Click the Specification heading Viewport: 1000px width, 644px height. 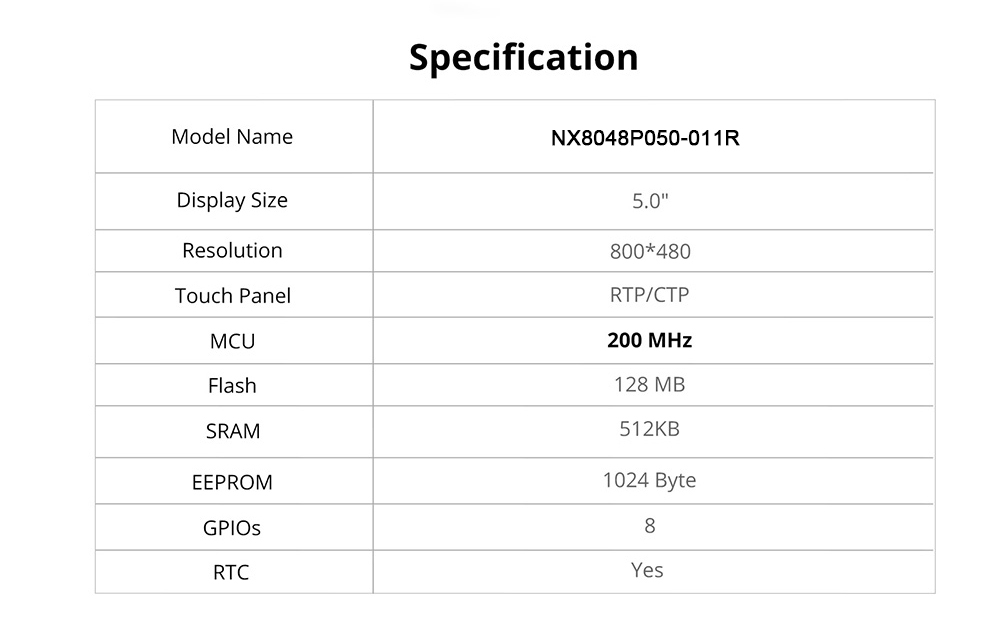click(523, 57)
